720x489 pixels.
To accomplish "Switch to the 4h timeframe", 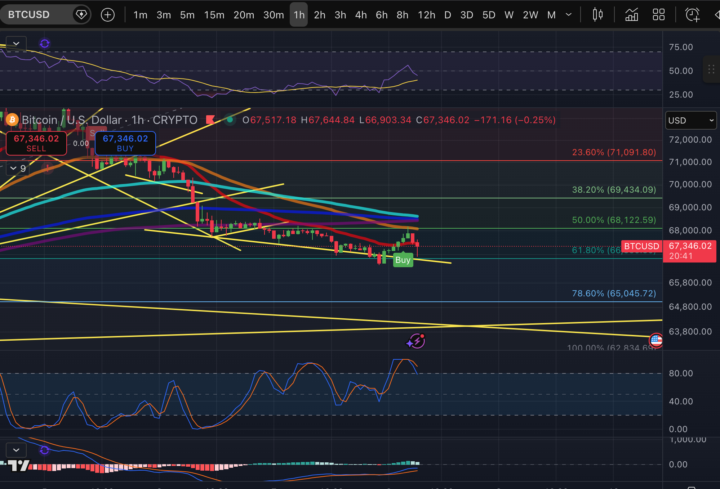I will click(361, 15).
